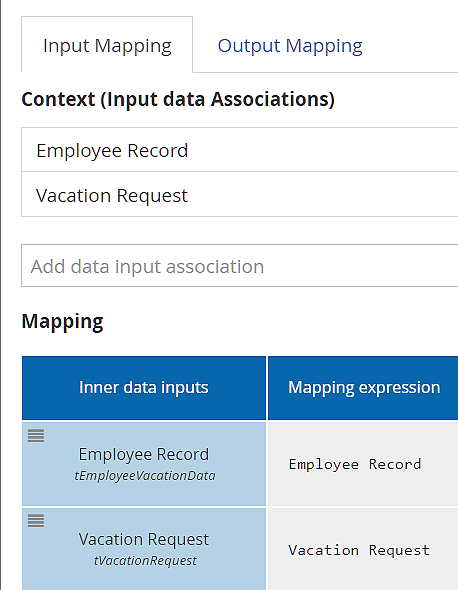
Task: Click the divider between the two table headers
Action: click(x=267, y=388)
